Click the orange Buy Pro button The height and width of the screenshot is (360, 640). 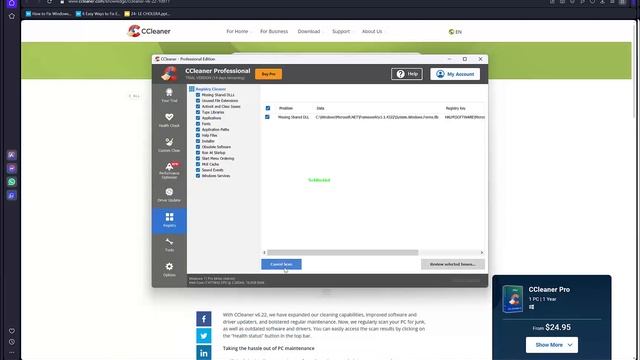[x=269, y=74]
